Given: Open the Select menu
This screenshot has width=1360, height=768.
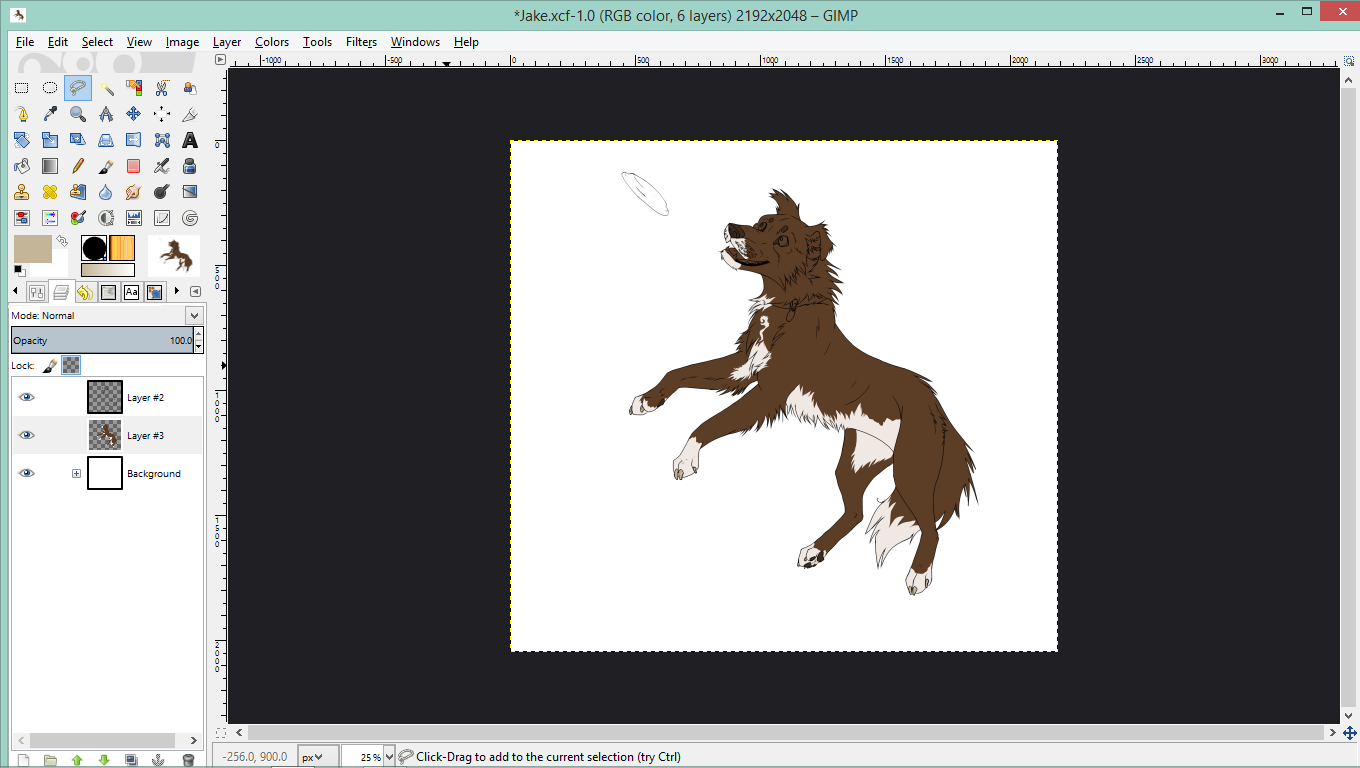Looking at the screenshot, I should pyautogui.click(x=97, y=42).
